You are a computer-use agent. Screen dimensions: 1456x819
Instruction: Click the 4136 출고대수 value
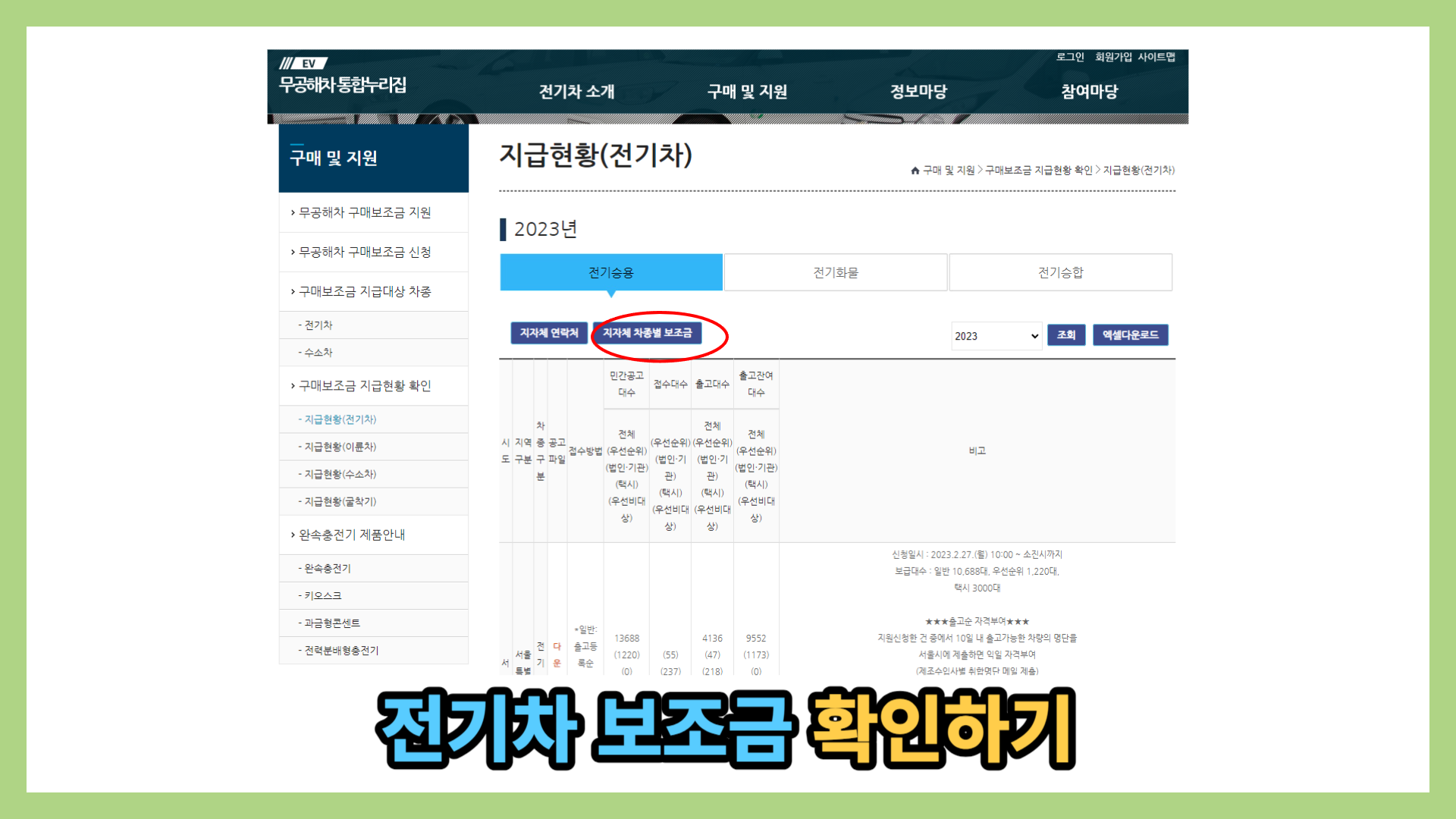click(712, 639)
